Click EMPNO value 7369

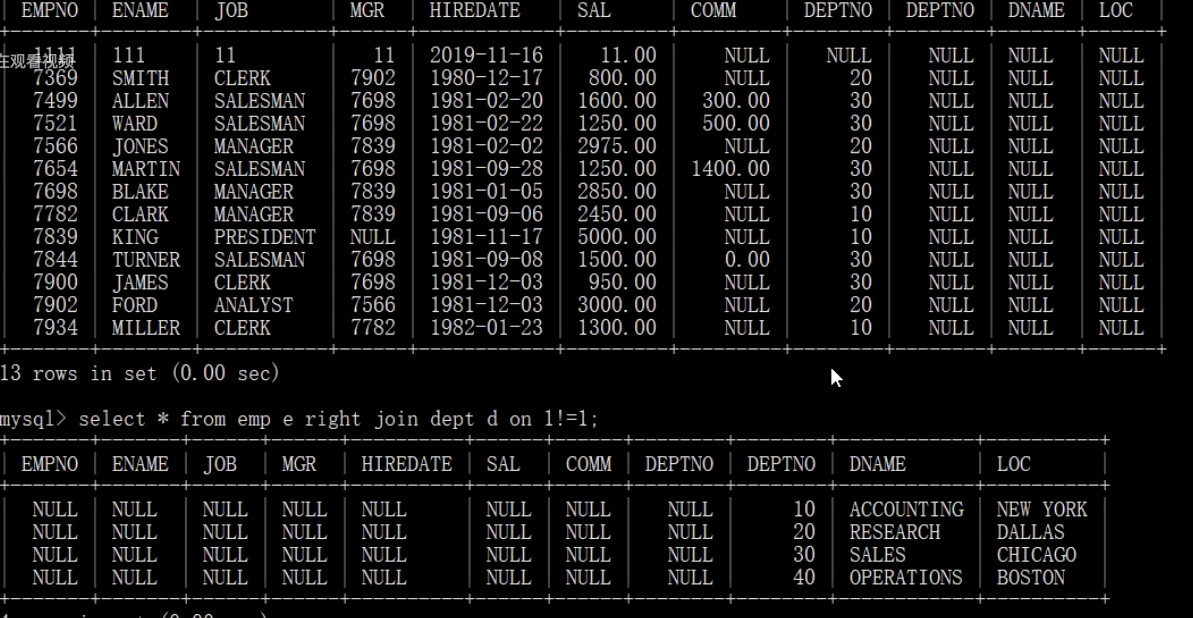pyautogui.click(x=56, y=78)
